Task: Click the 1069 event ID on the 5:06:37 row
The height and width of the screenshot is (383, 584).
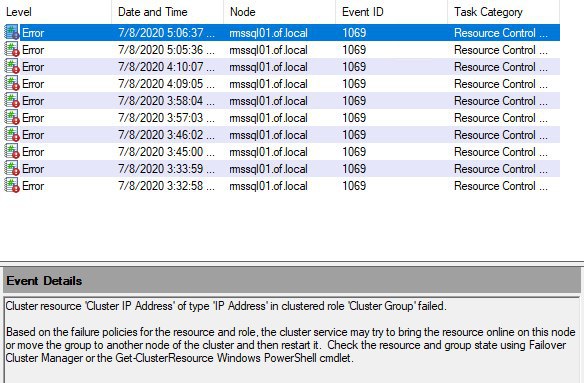Action: coord(354,33)
